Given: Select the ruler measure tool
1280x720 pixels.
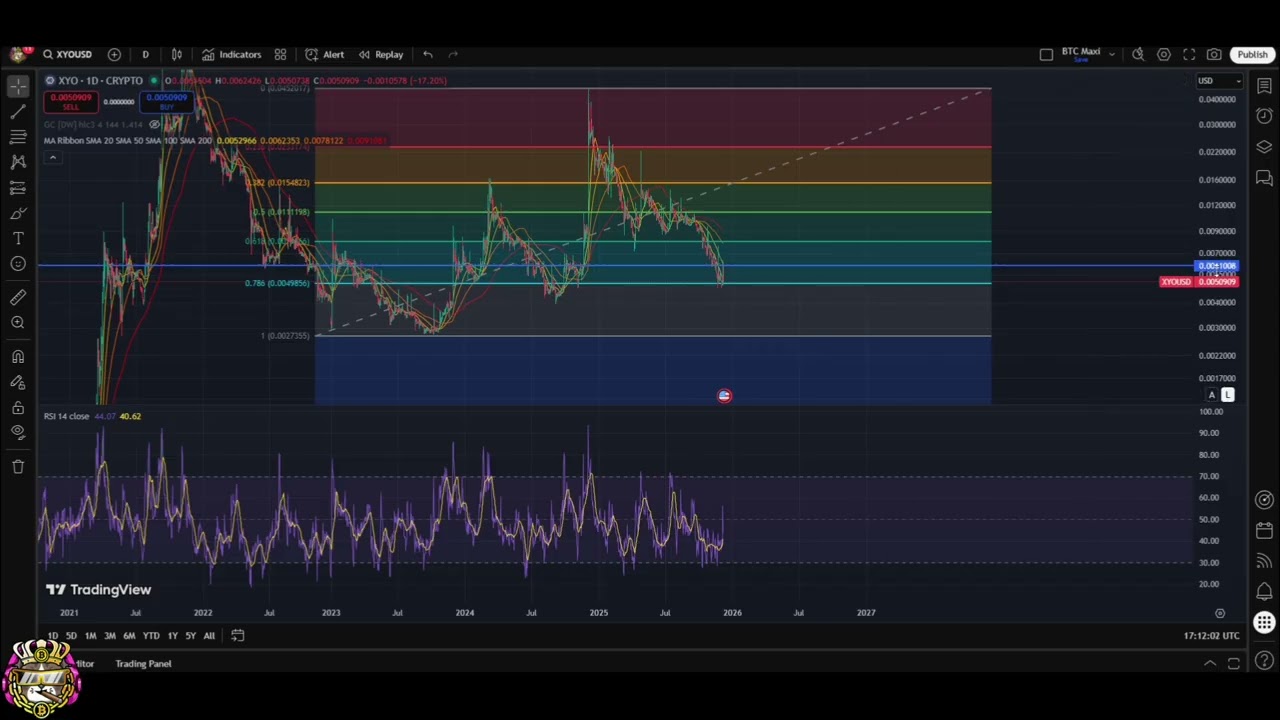Looking at the screenshot, I should [x=18, y=297].
